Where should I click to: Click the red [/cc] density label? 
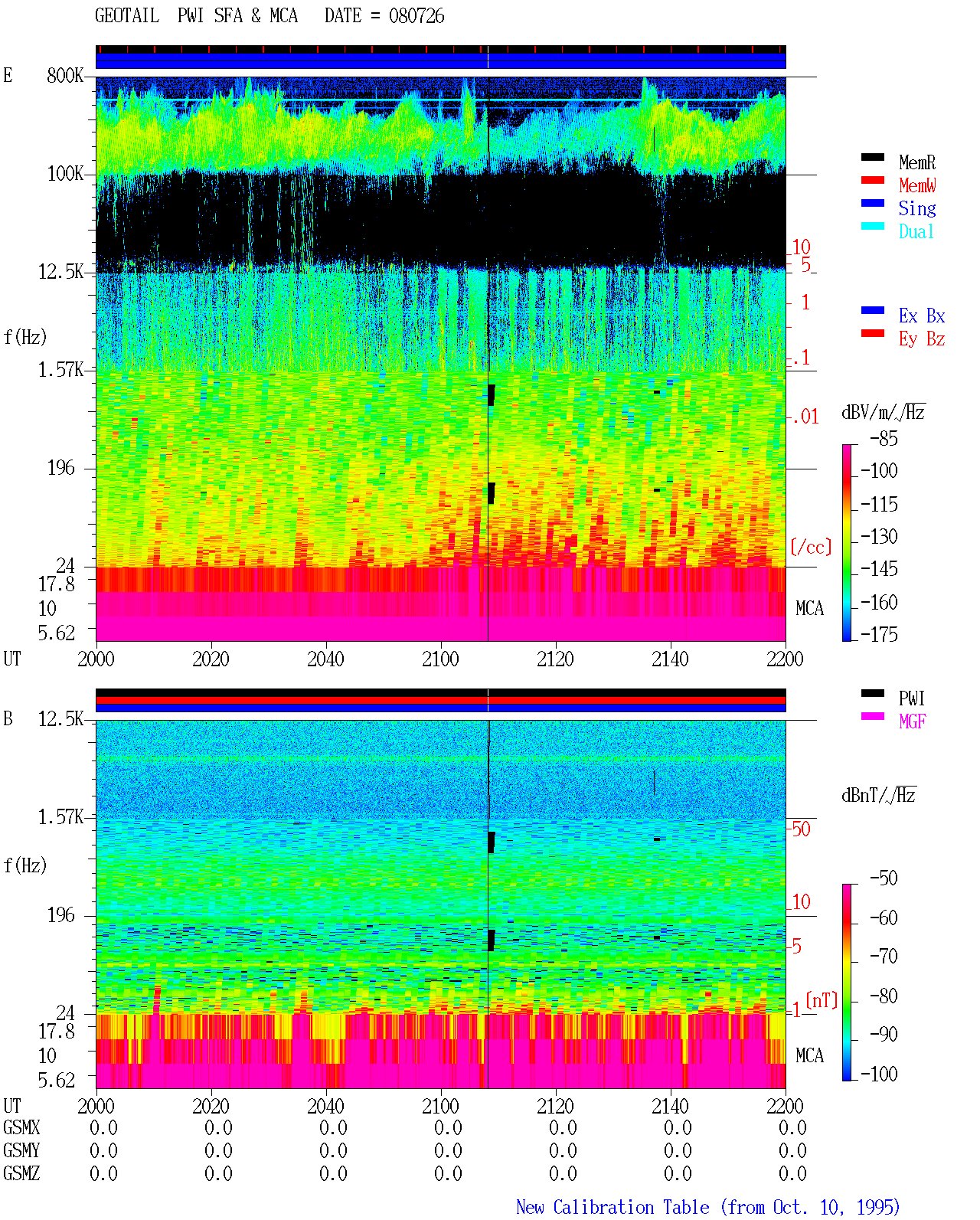coord(811,547)
